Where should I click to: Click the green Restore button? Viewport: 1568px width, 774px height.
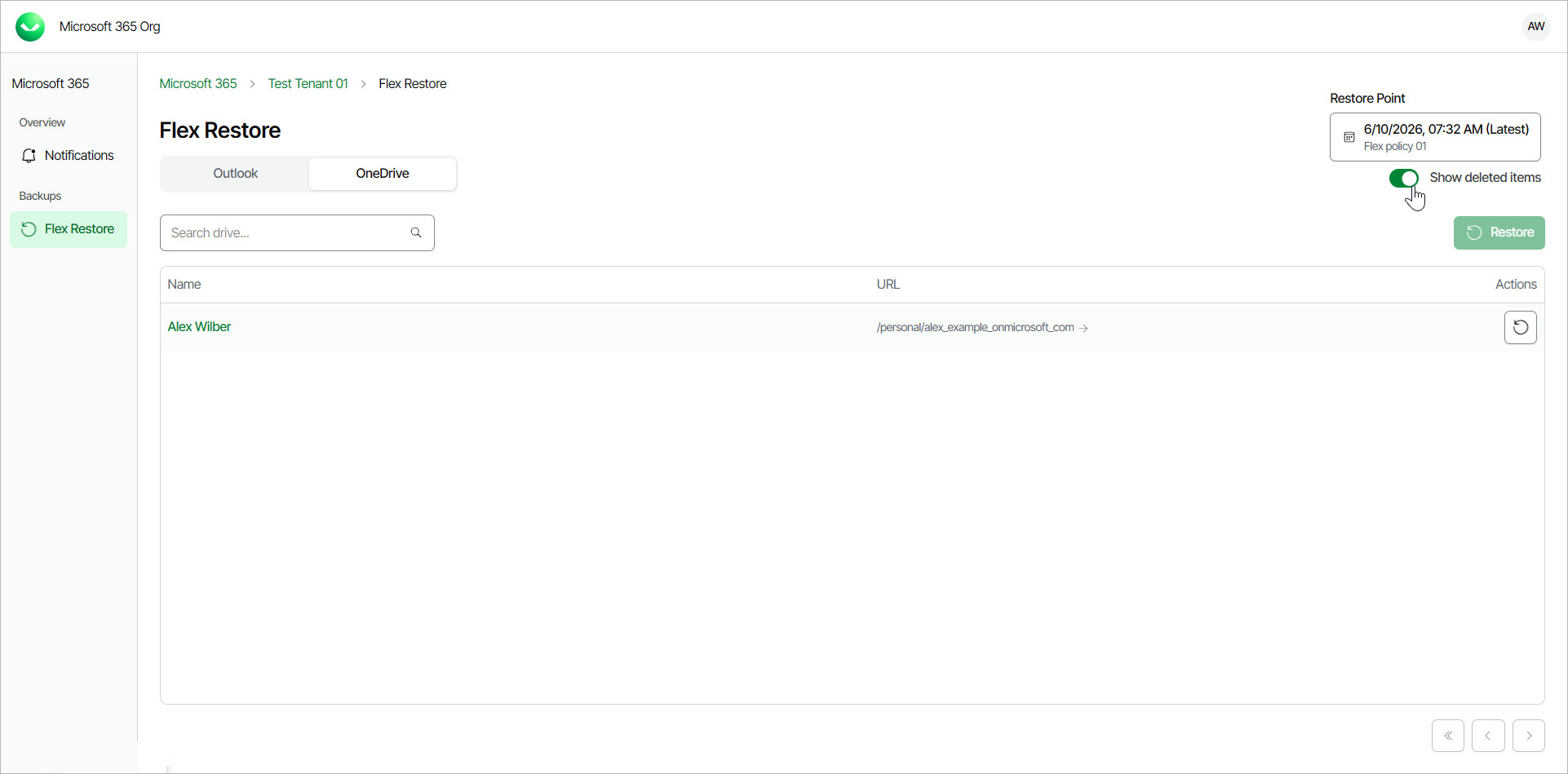[x=1499, y=232]
